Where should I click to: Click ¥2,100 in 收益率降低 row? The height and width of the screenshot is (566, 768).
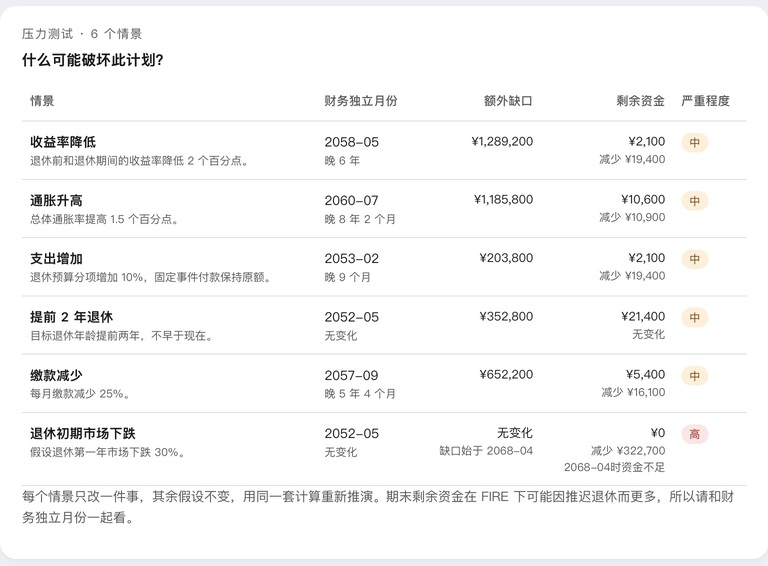647,142
